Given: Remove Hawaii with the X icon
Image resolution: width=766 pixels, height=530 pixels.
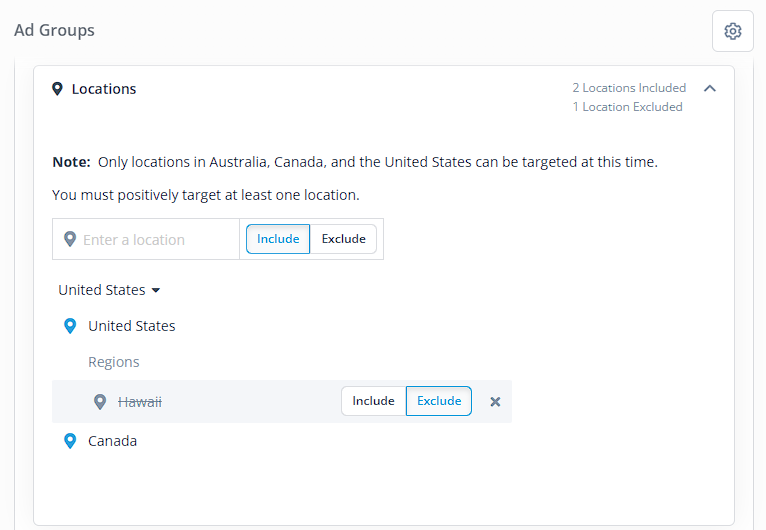Looking at the screenshot, I should tap(495, 402).
